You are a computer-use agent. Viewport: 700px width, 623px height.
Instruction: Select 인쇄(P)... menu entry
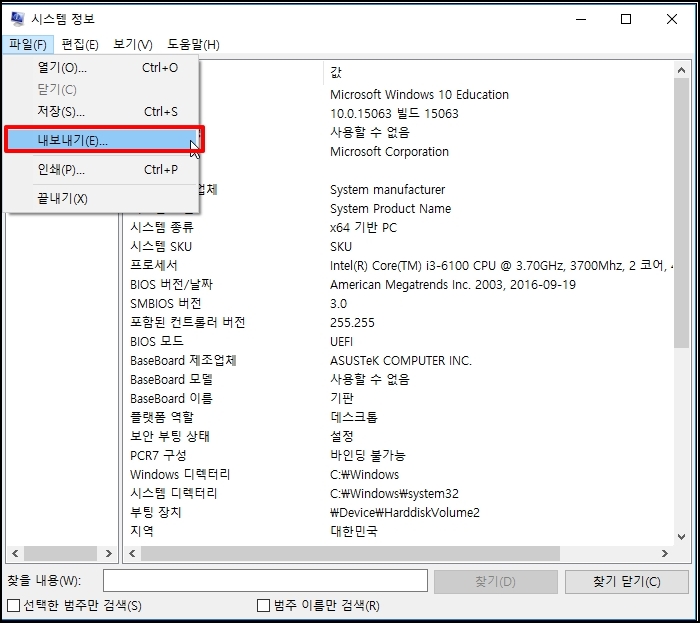click(102, 170)
